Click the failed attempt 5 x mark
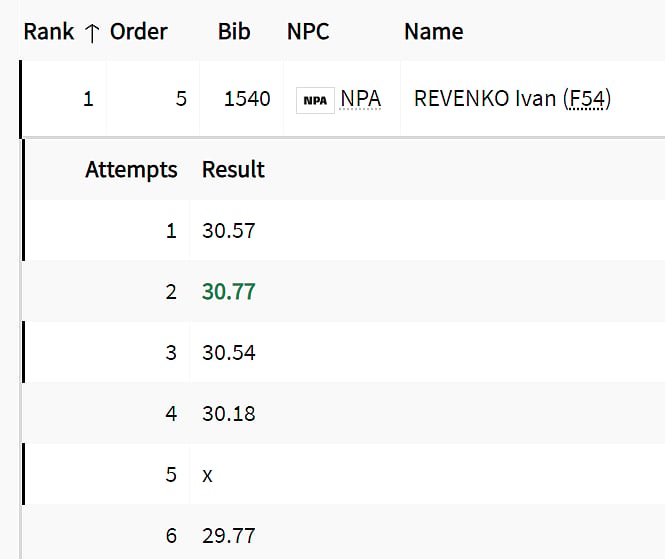Screen dimensions: 665x559 pyautogui.click(x=207, y=476)
